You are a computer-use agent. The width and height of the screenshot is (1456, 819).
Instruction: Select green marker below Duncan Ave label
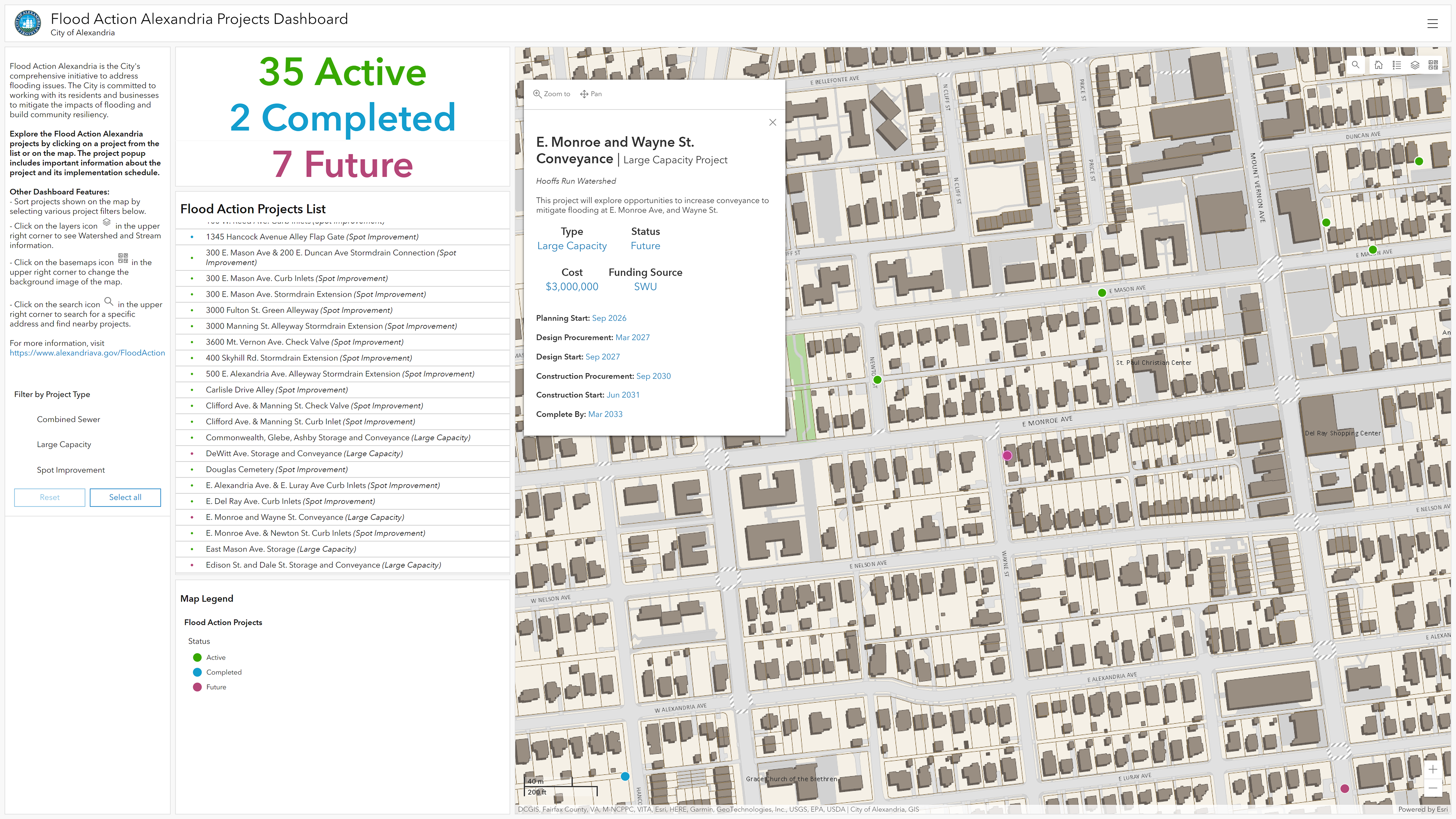pos(1419,161)
